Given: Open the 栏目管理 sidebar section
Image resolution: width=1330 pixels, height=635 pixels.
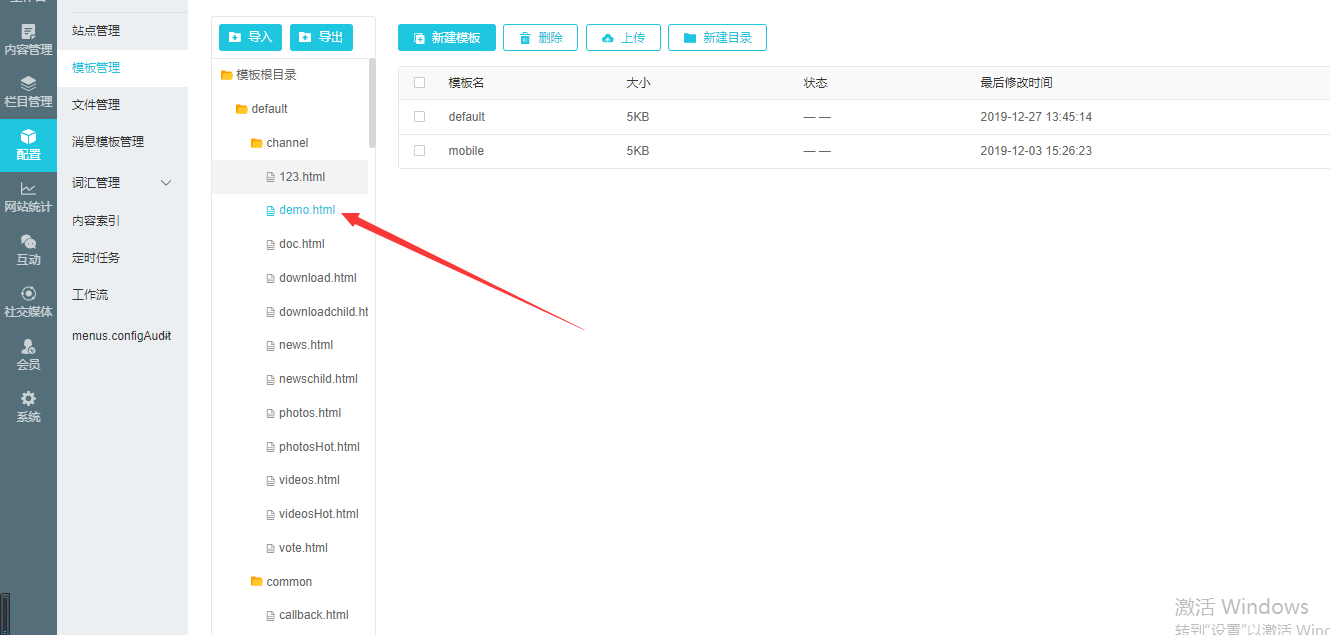Looking at the screenshot, I should pyautogui.click(x=28, y=92).
